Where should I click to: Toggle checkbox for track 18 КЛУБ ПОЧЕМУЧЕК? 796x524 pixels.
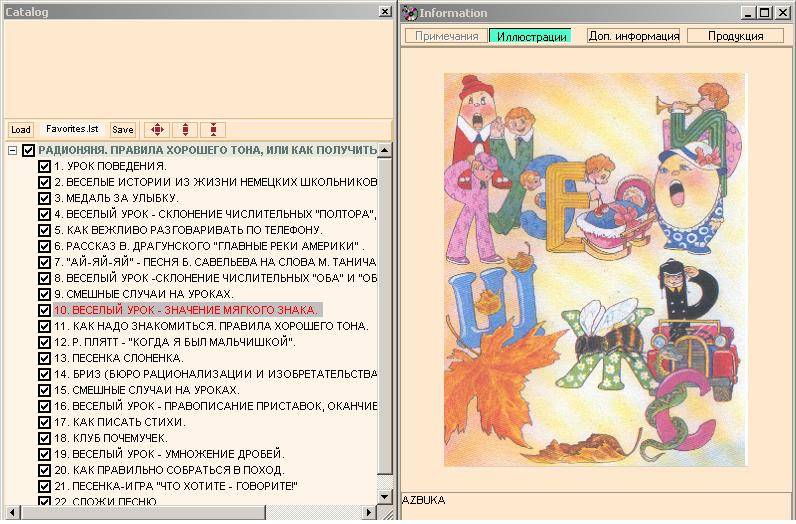[44, 438]
